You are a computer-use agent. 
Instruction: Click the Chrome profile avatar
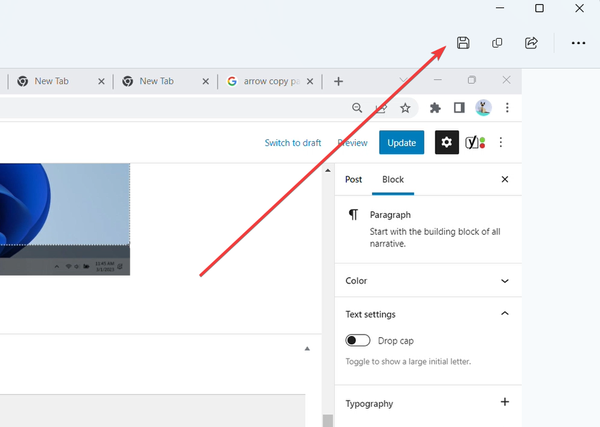[483, 108]
